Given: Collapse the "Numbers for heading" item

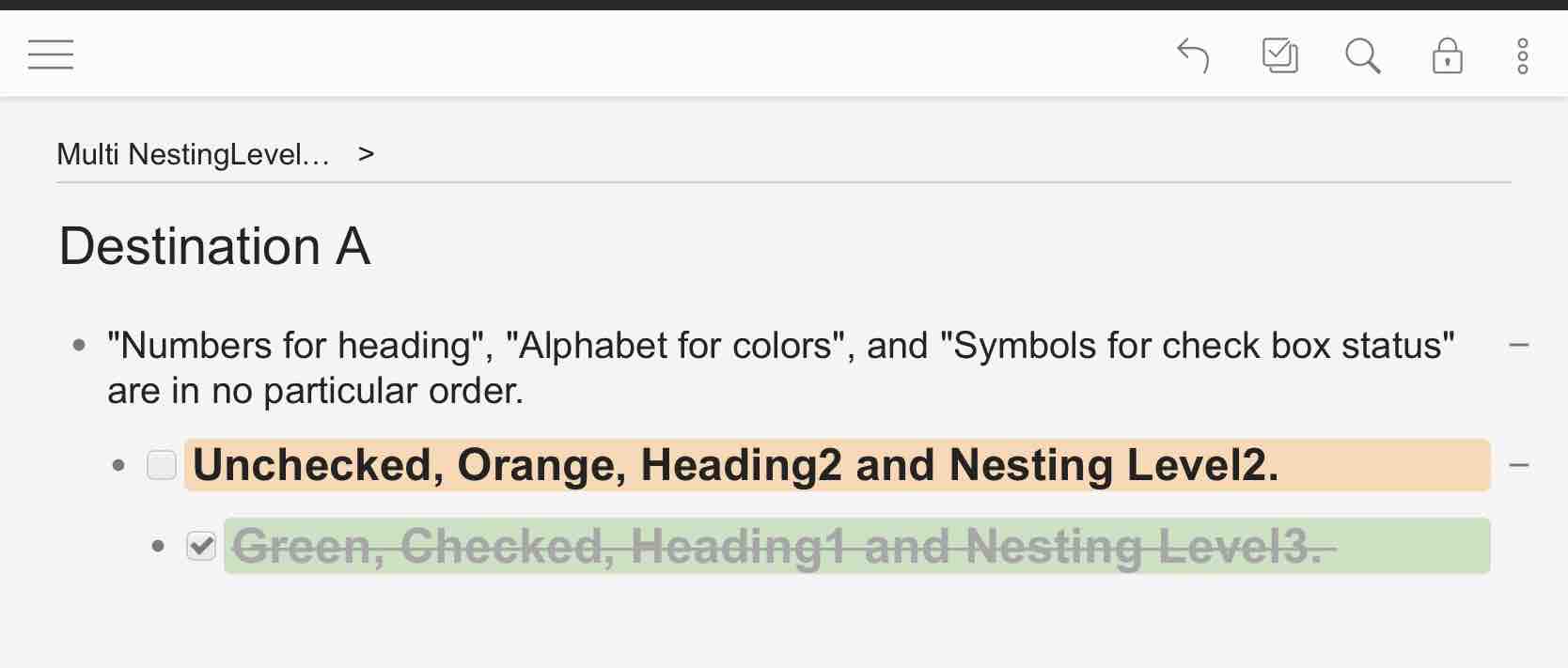Looking at the screenshot, I should [x=1518, y=346].
